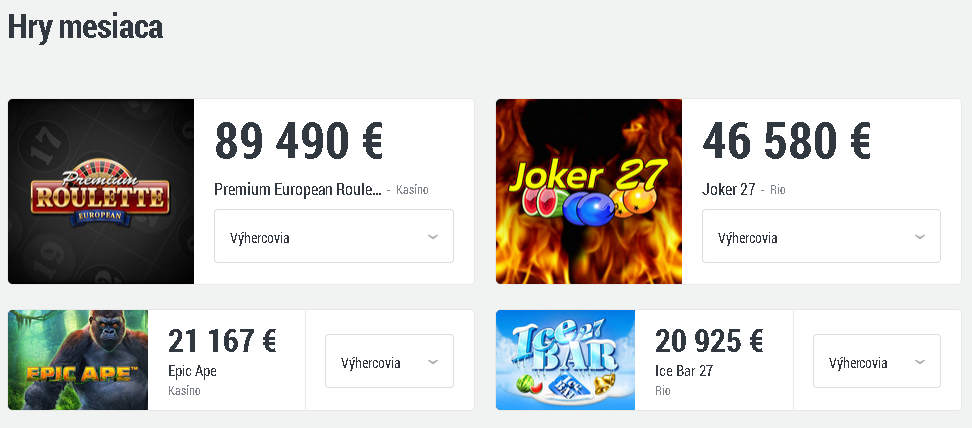Open the Joker 27 title link

tap(728, 189)
